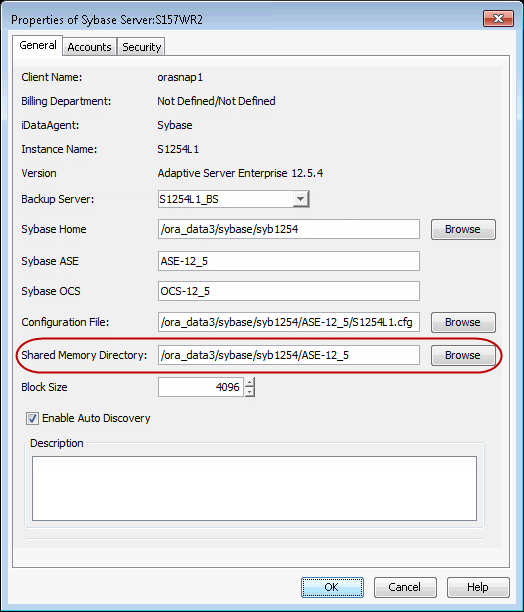Select the General tab

(37, 46)
